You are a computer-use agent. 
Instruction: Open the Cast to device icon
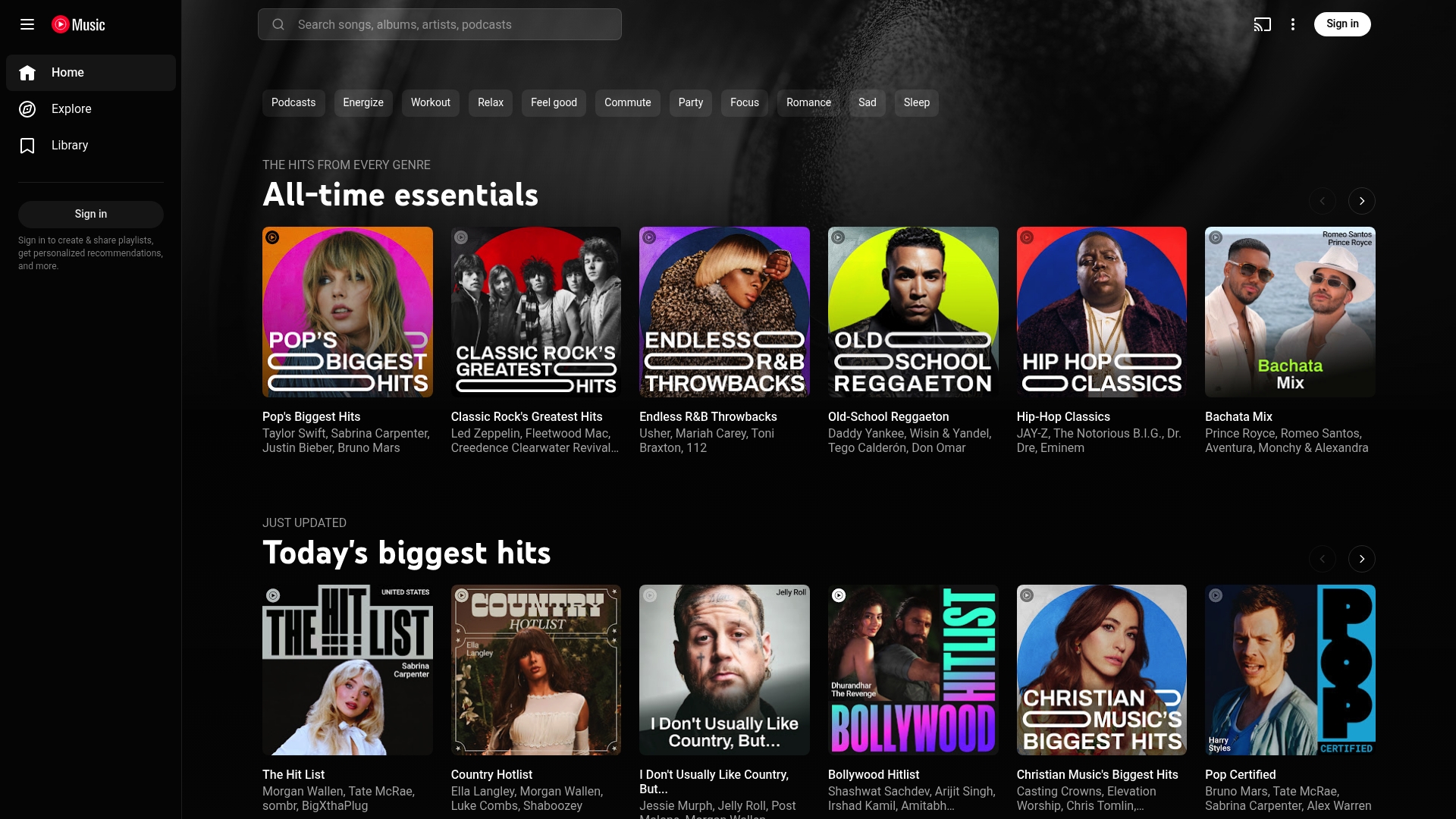(1263, 24)
